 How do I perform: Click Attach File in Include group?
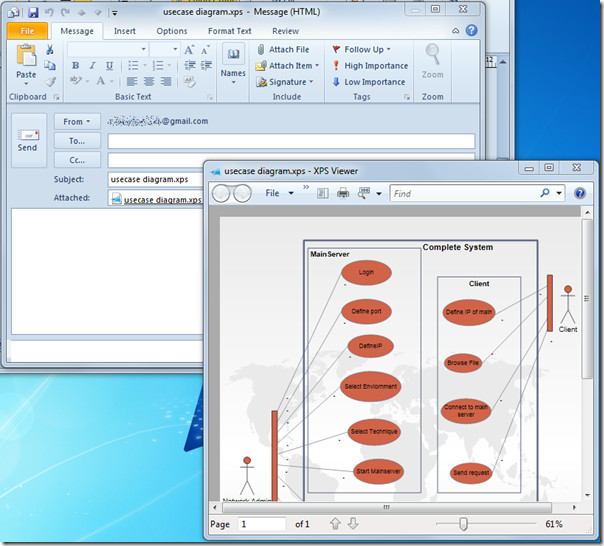point(283,49)
